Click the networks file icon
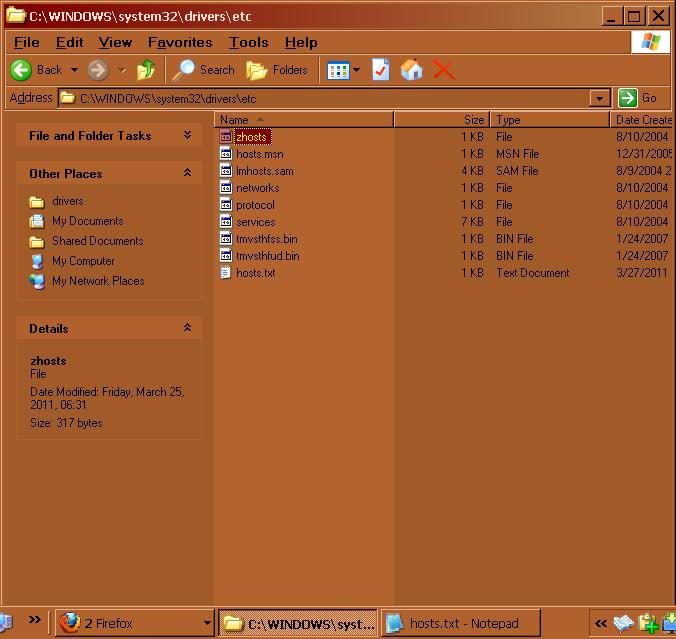 [226, 188]
